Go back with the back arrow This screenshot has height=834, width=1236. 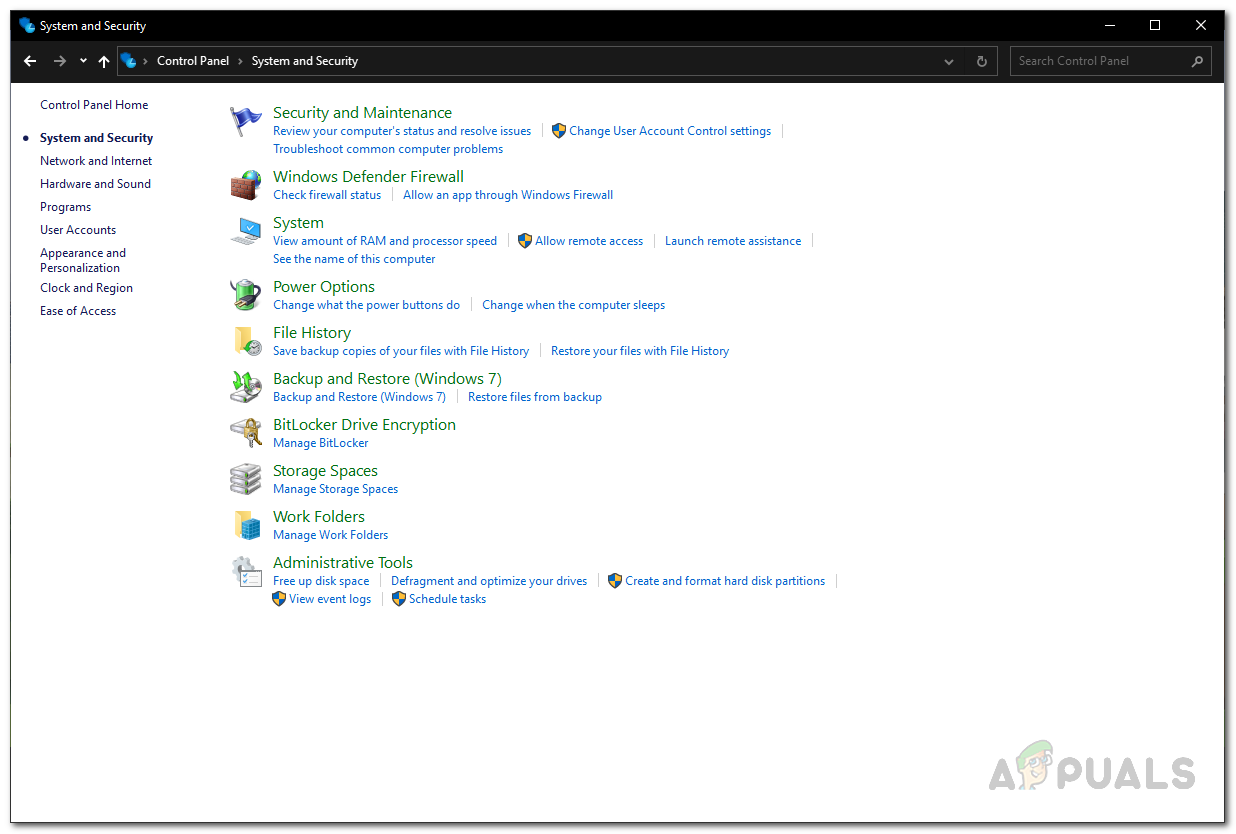click(x=30, y=61)
